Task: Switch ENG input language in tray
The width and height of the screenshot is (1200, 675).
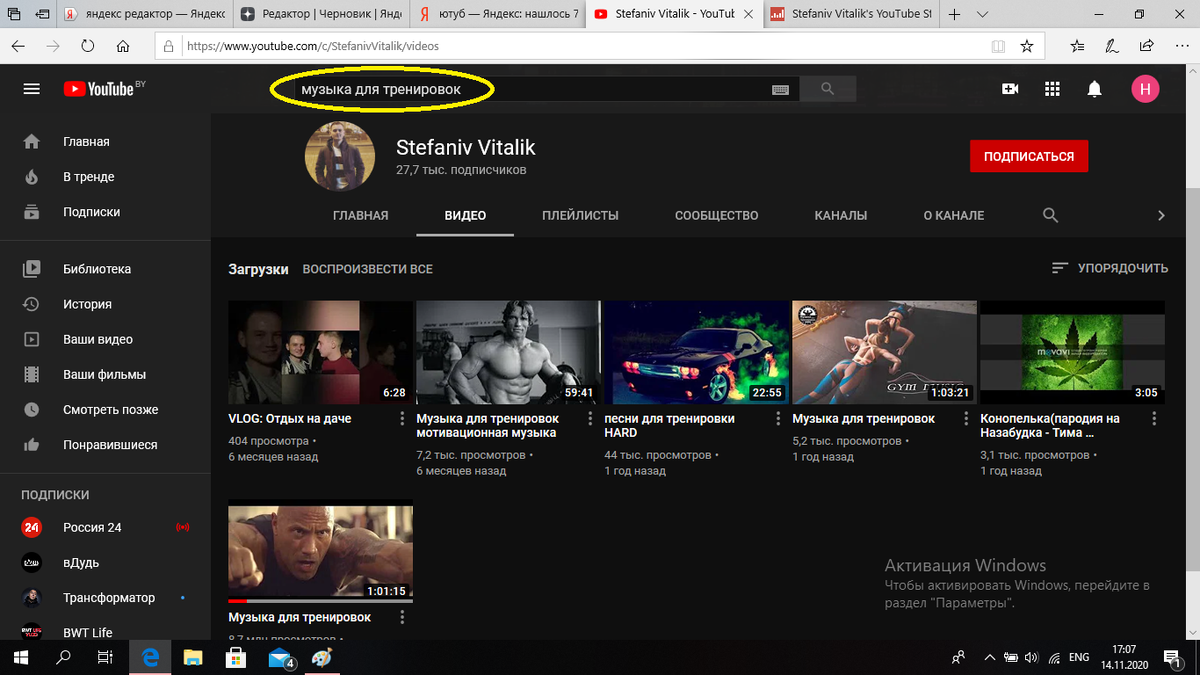Action: coord(1079,658)
